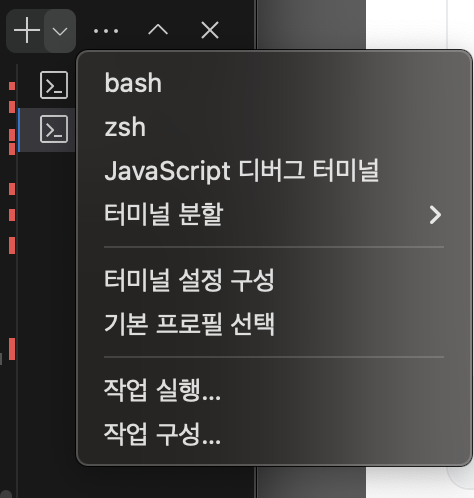474x498 pixels.
Task: Select the first terminal icon in list
Action: point(54,85)
